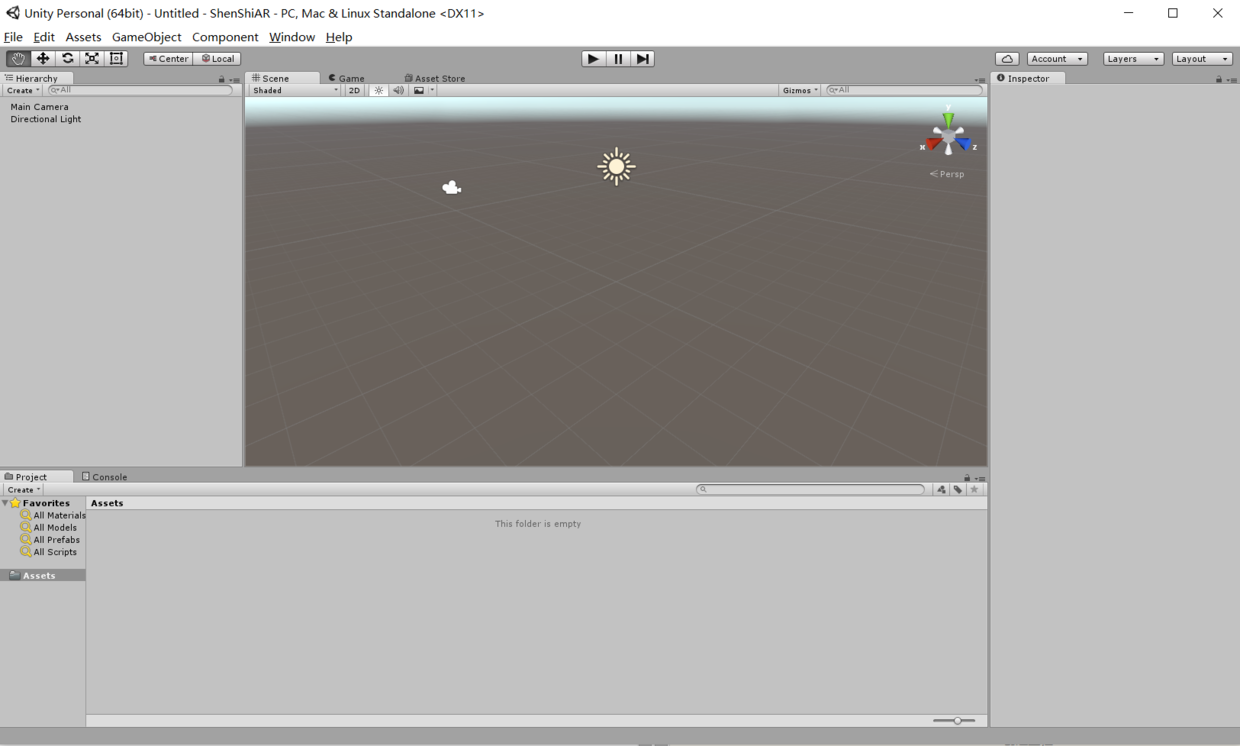Select the Rect transform tool

pos(116,58)
